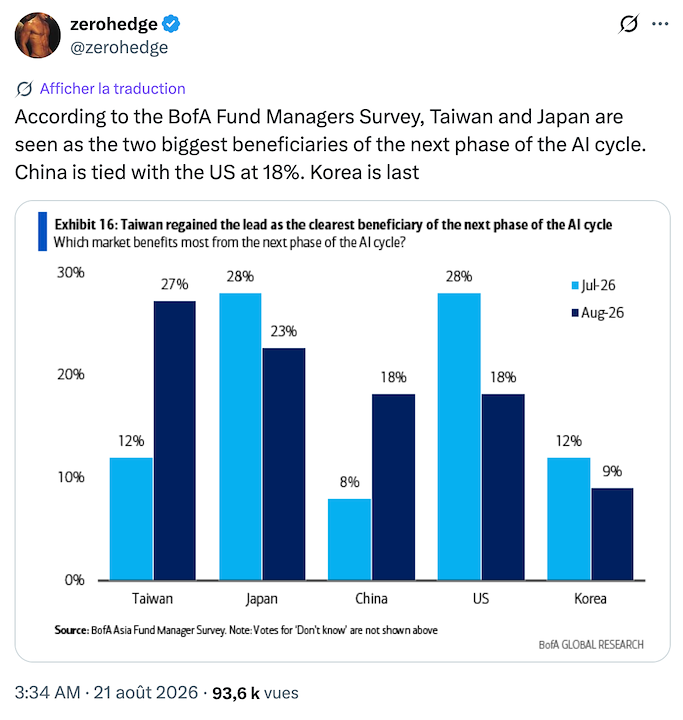Open the three-dot more options menu
The height and width of the screenshot is (720, 683).
click(660, 23)
